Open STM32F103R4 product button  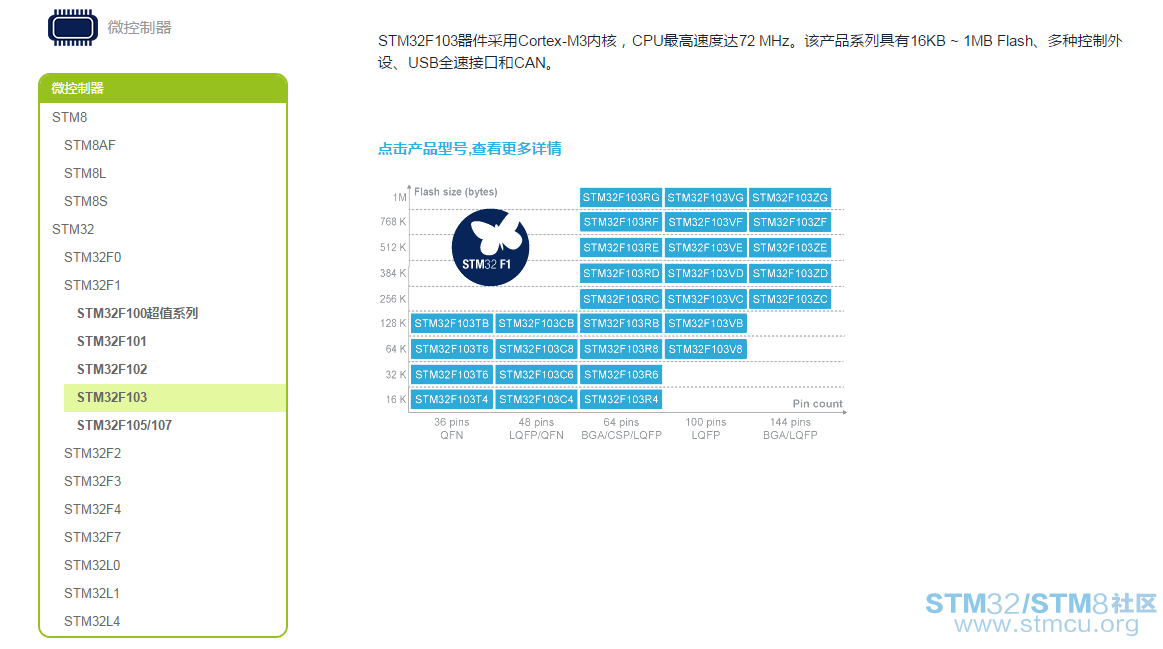click(621, 399)
